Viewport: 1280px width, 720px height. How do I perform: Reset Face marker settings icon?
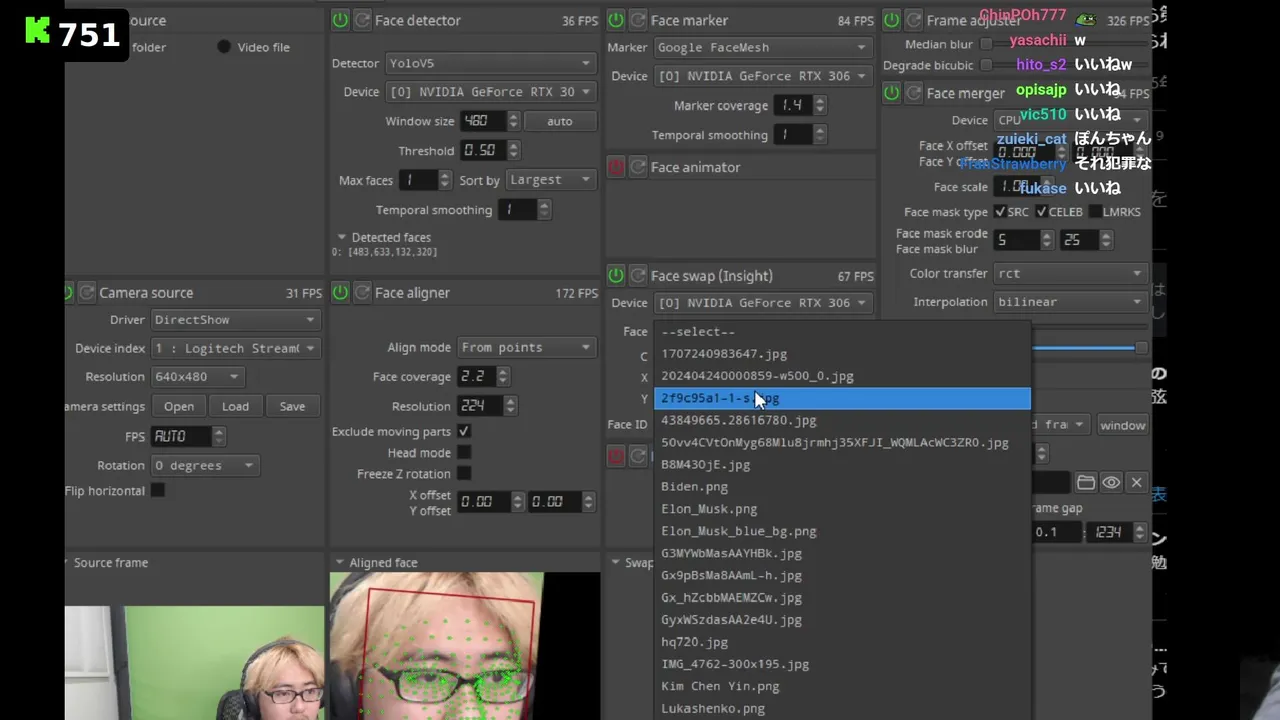(x=638, y=20)
